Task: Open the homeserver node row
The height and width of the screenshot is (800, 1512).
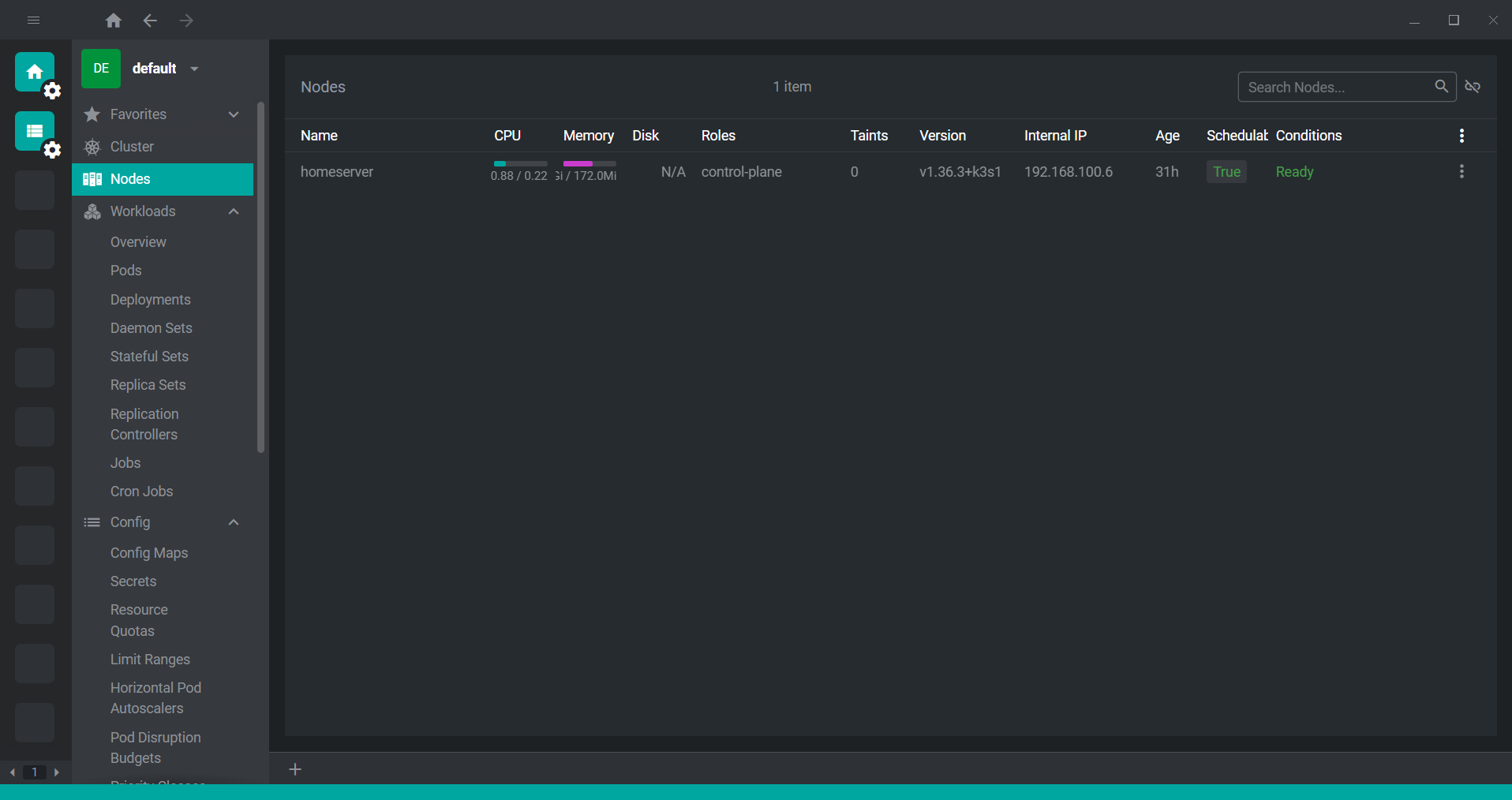Action: (890, 172)
